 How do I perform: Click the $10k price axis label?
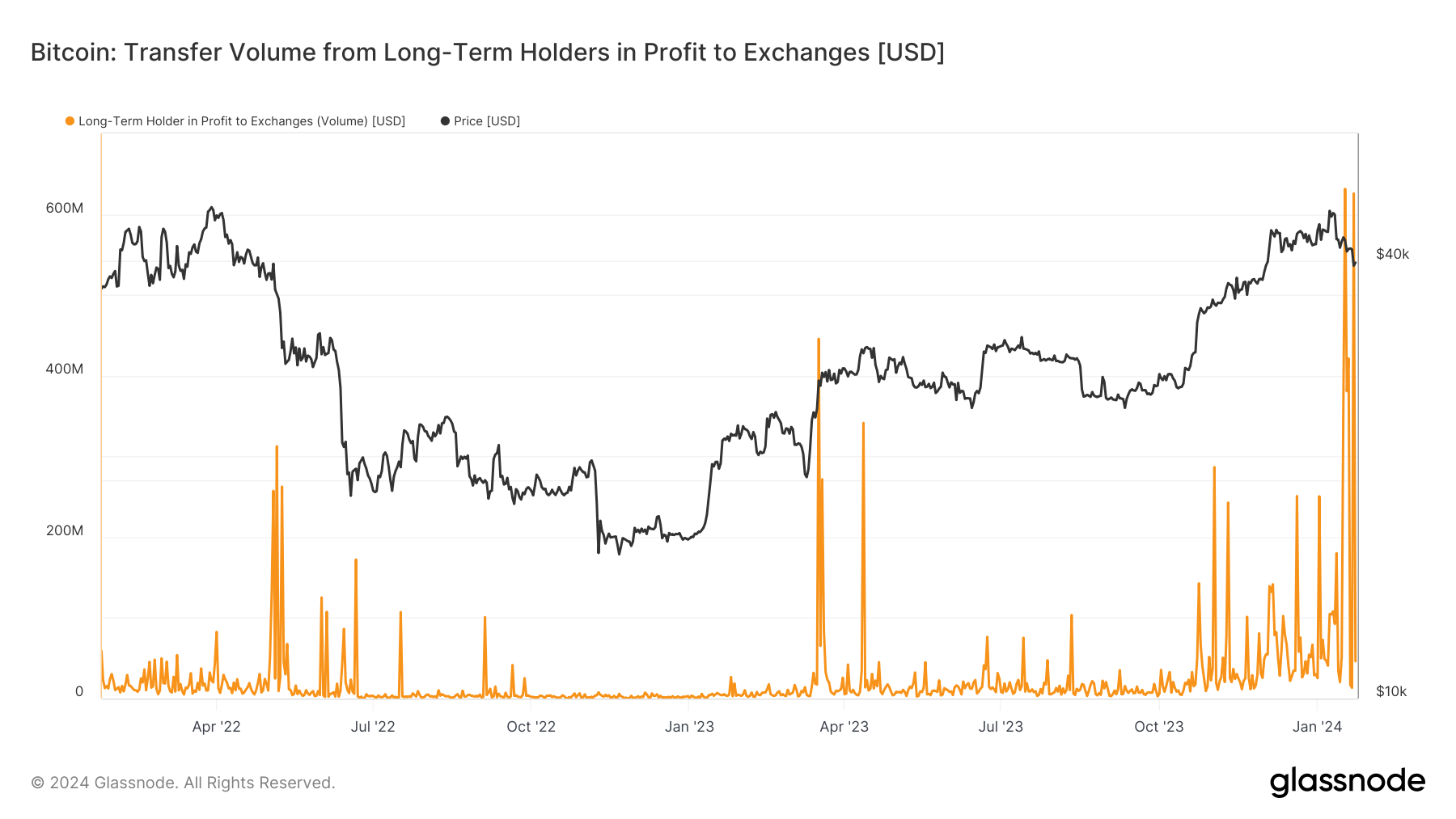click(1391, 691)
